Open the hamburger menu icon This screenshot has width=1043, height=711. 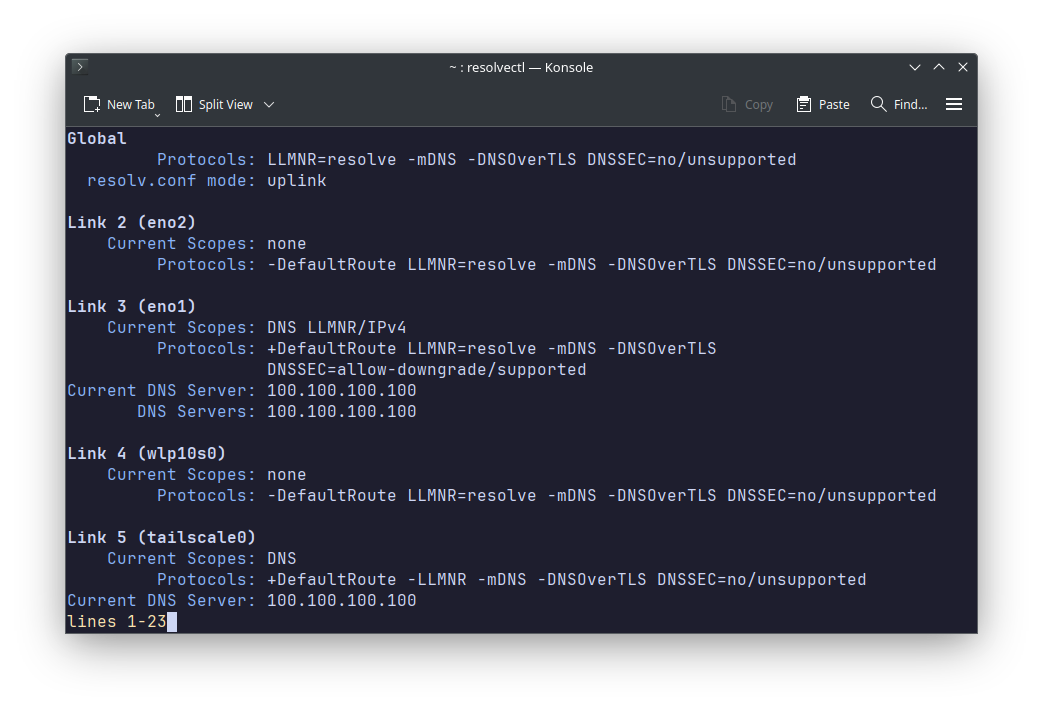(954, 103)
